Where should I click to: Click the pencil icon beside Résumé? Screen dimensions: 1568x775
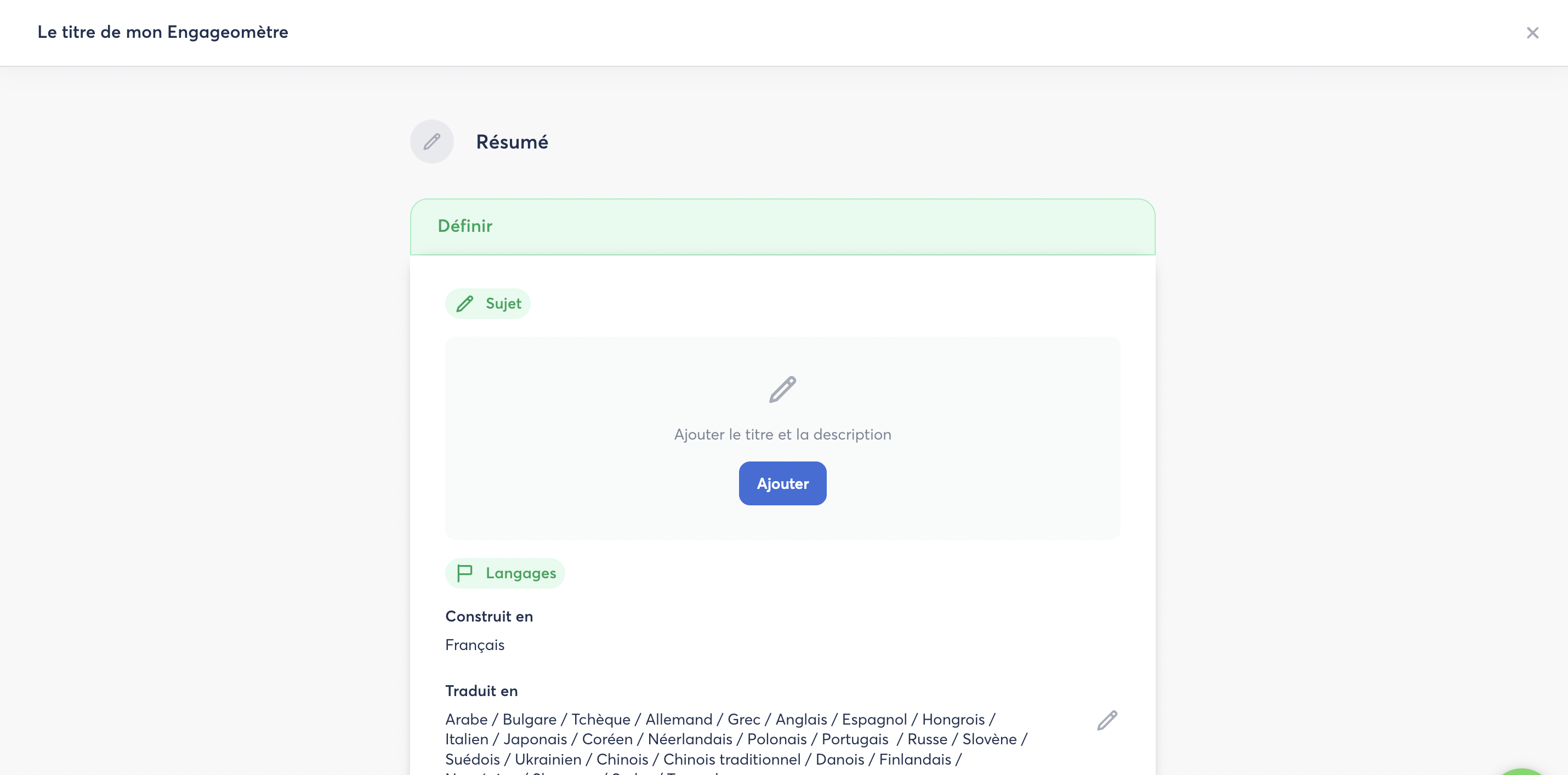pos(431,142)
